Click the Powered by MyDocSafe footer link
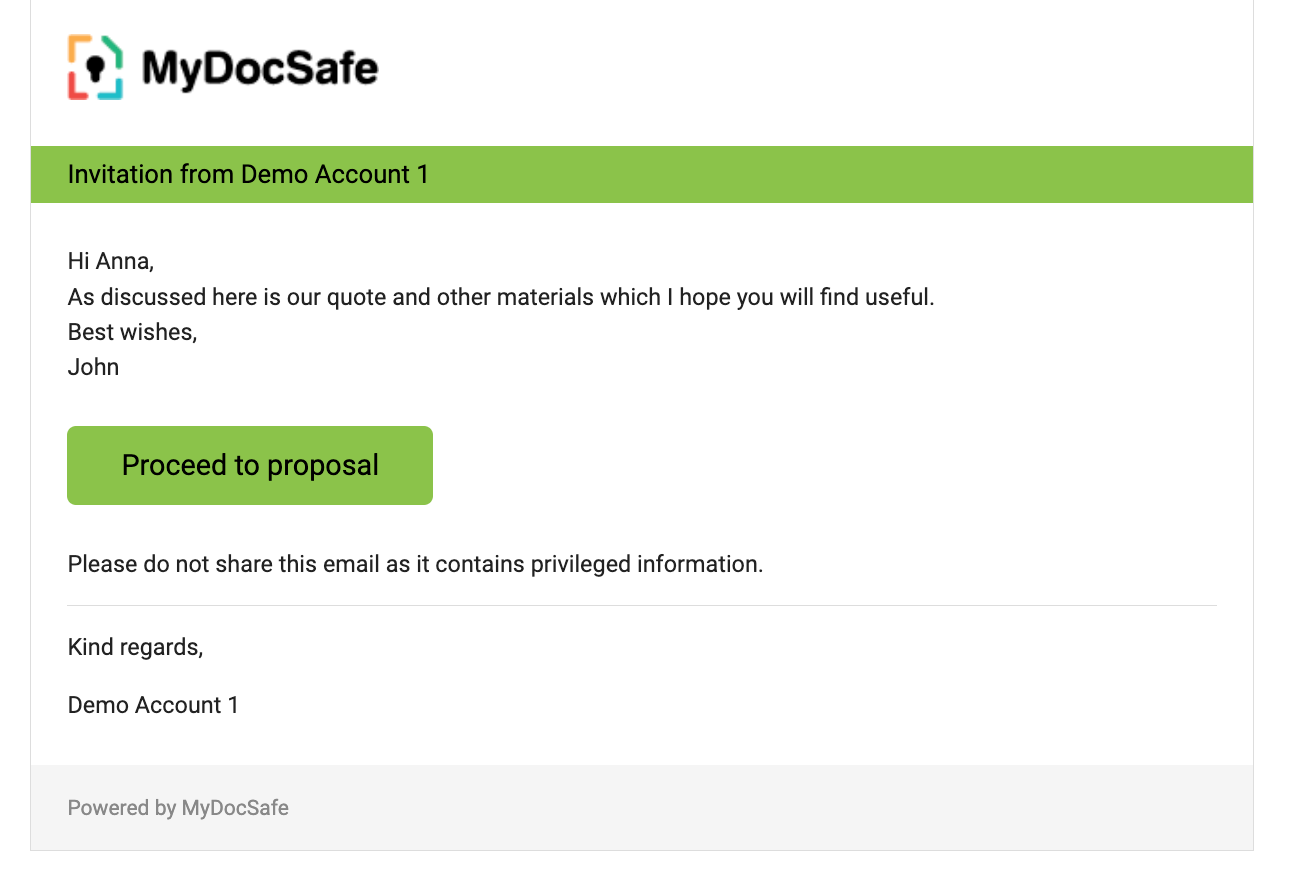1296x882 pixels. 178,808
